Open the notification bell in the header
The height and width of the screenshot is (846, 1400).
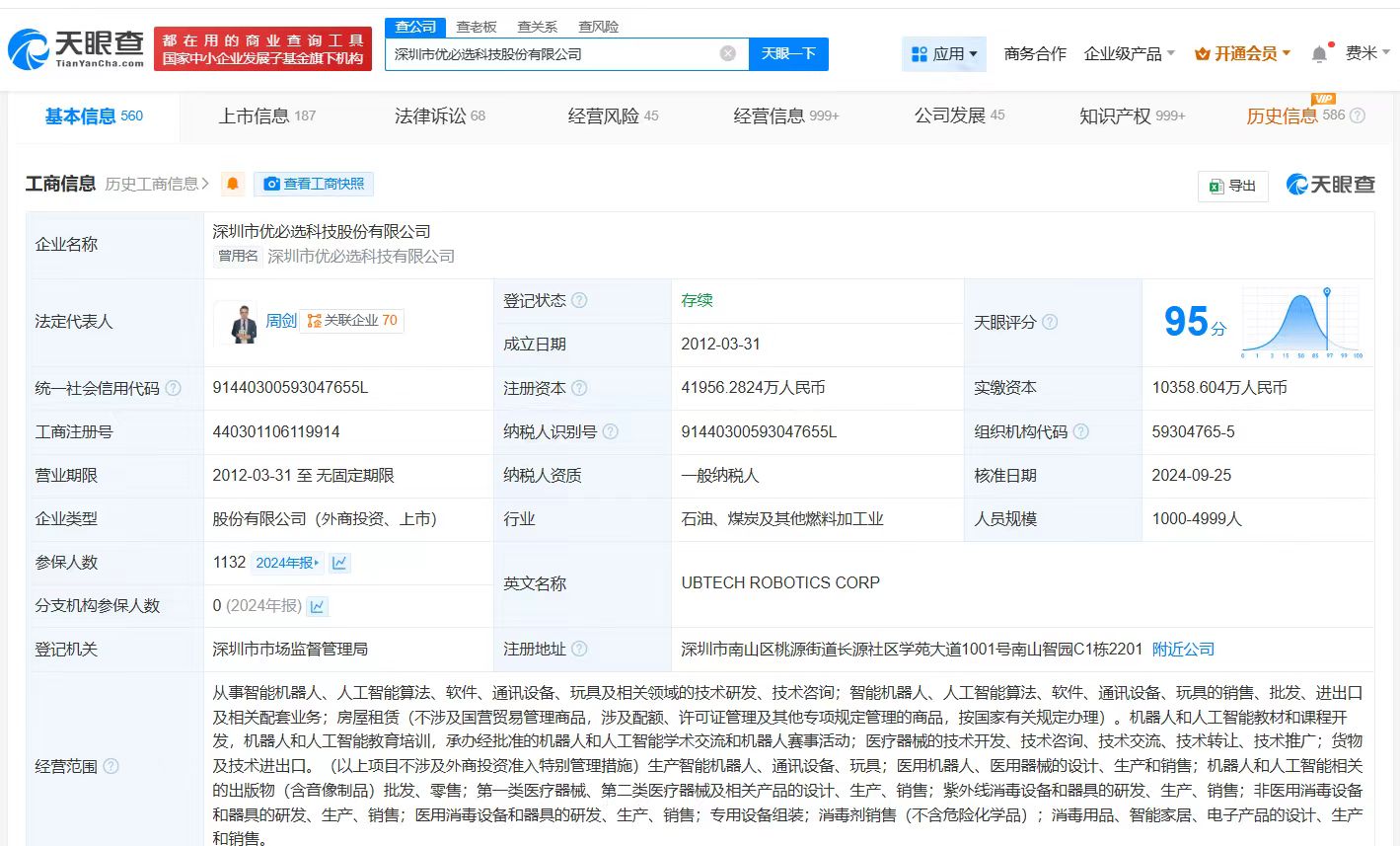[1319, 53]
